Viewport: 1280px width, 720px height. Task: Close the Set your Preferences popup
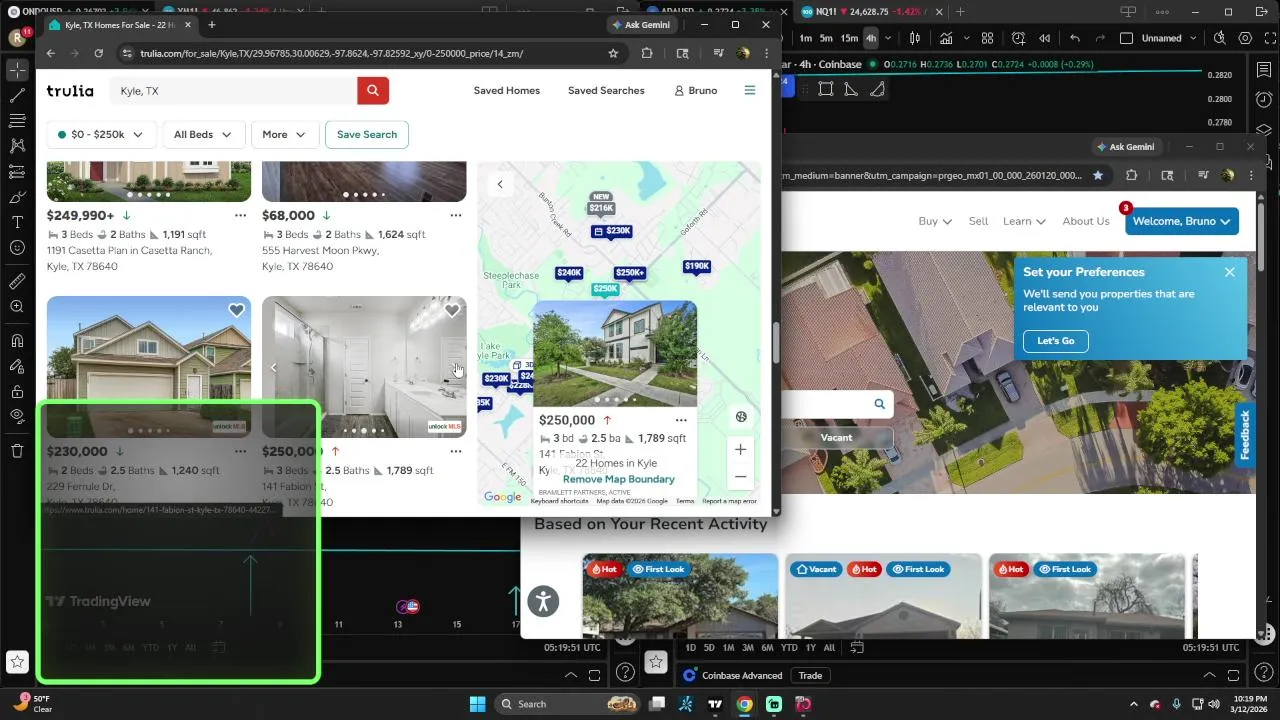[1230, 272]
